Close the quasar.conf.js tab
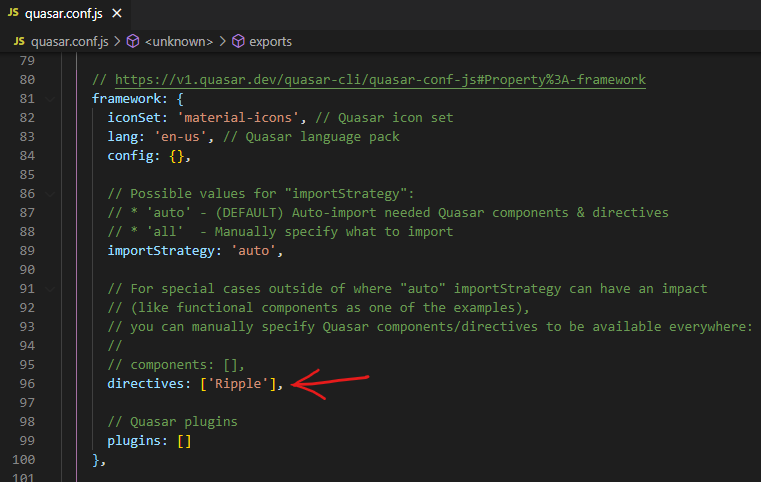 pos(117,14)
